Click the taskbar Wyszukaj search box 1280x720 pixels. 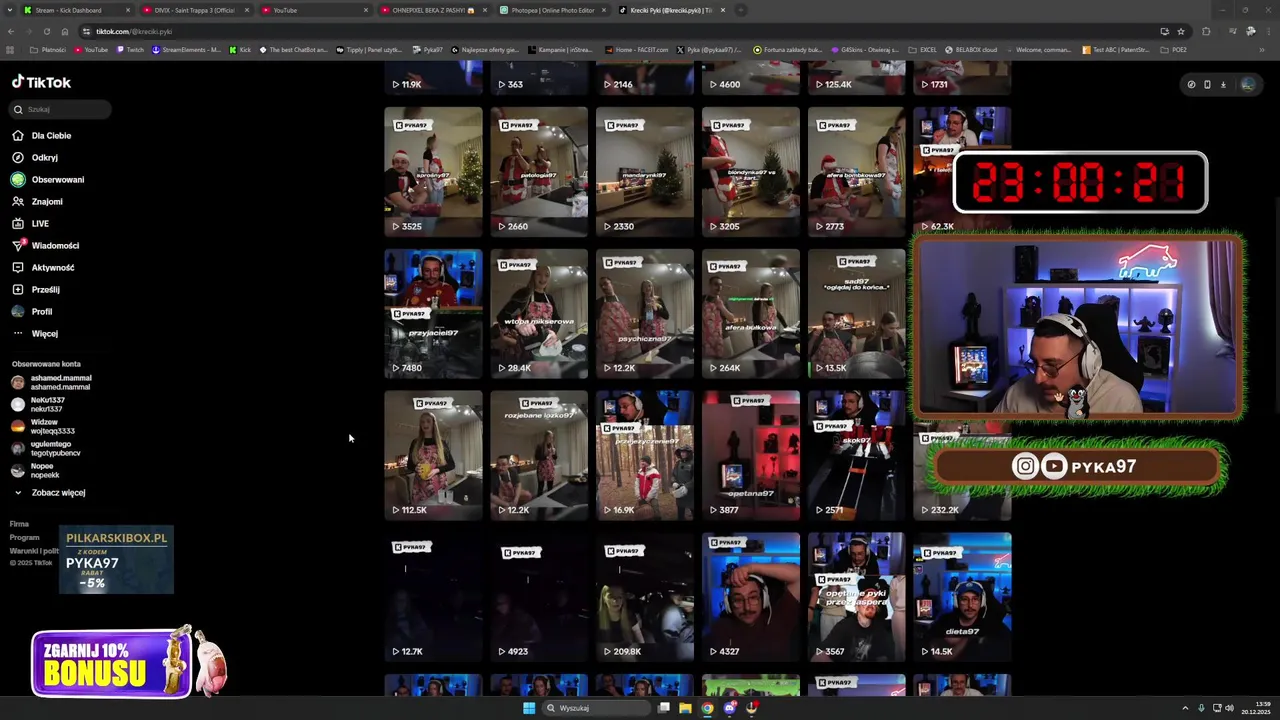click(x=595, y=708)
